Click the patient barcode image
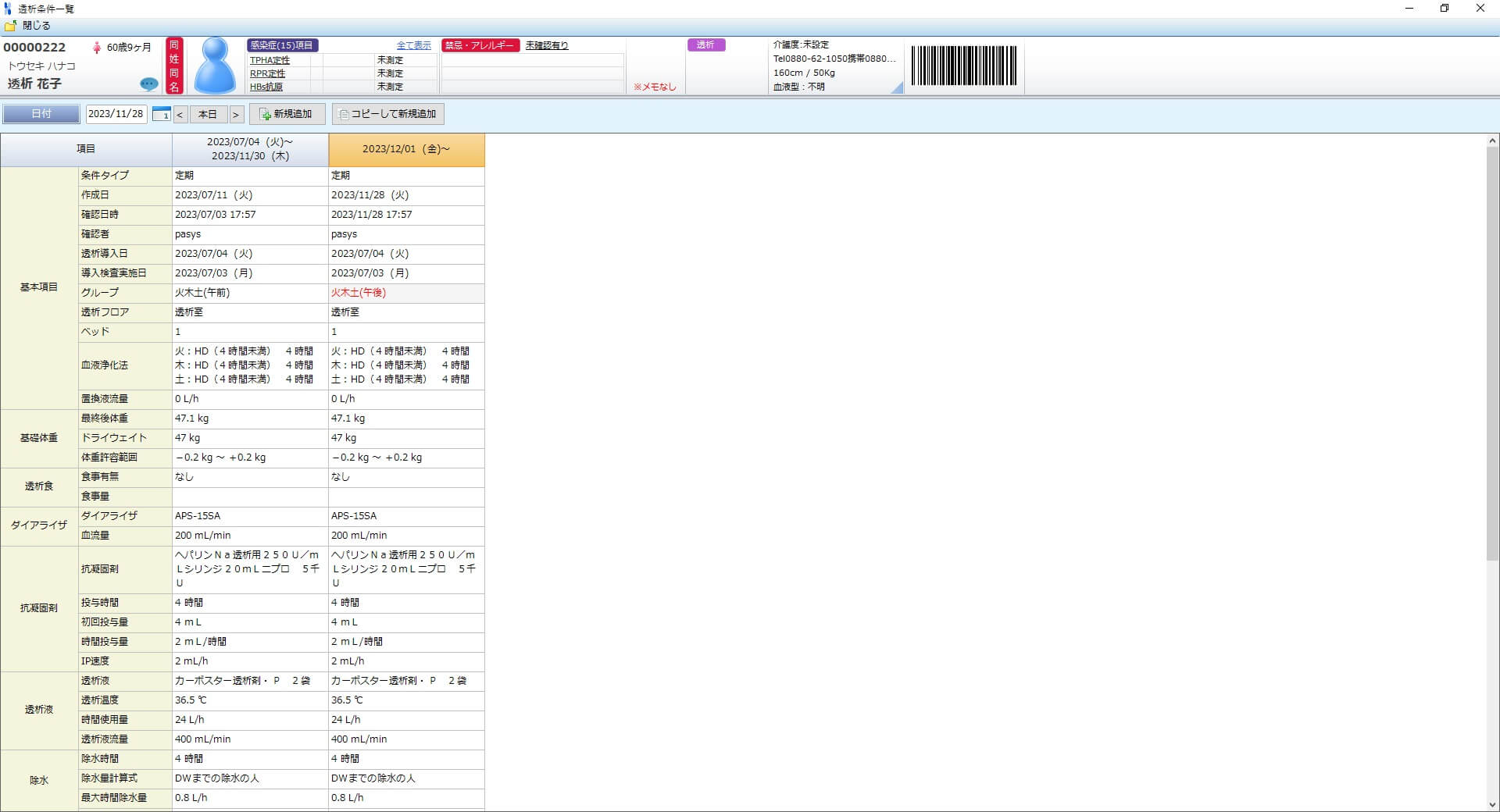This screenshot has height=812, width=1500. point(964,66)
